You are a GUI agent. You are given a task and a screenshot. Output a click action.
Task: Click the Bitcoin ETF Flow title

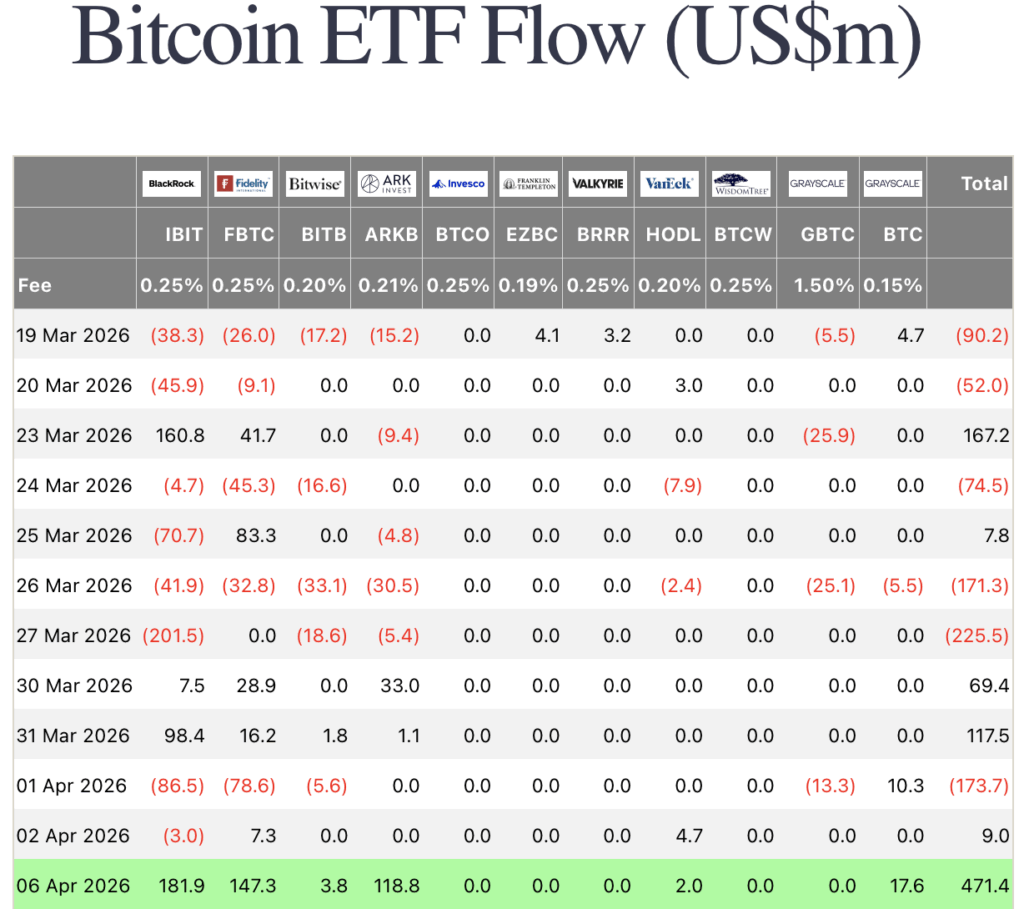coord(496,38)
